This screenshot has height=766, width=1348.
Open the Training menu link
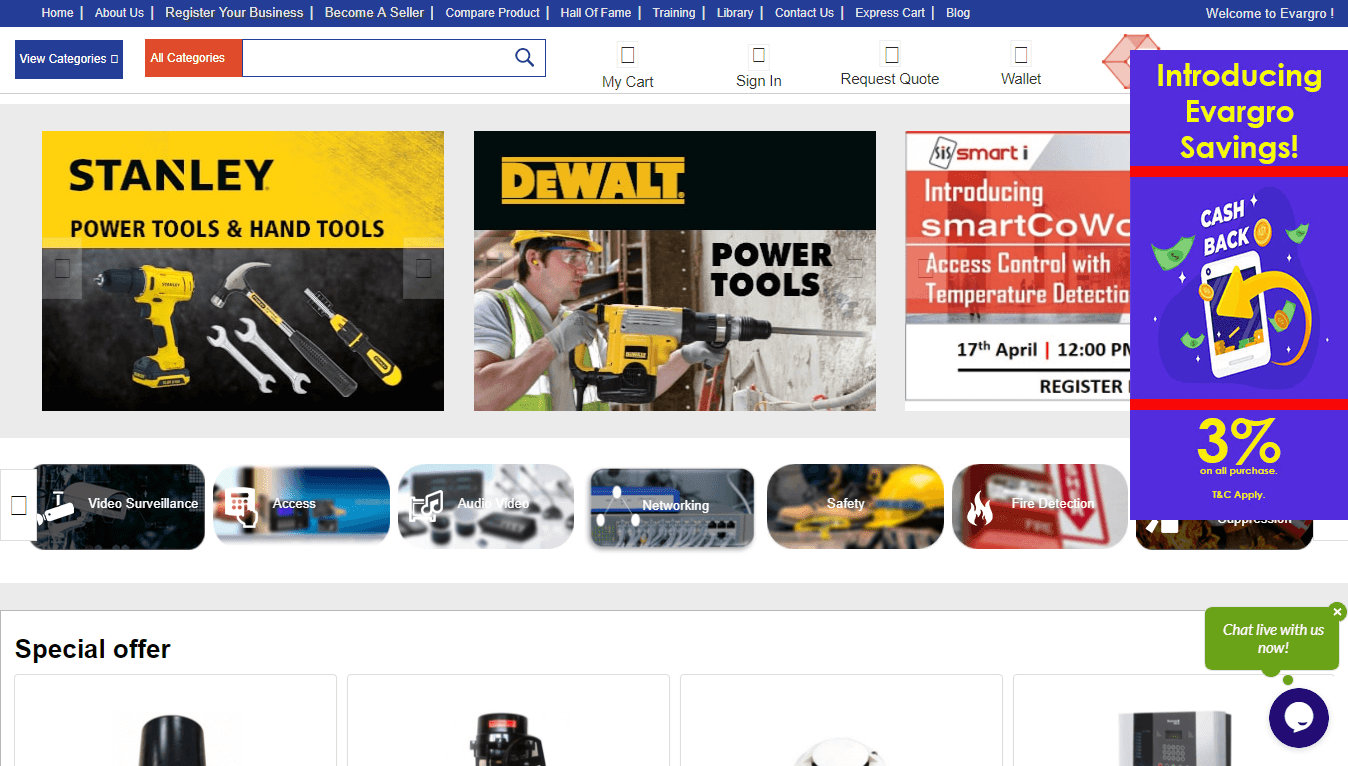pyautogui.click(x=674, y=13)
